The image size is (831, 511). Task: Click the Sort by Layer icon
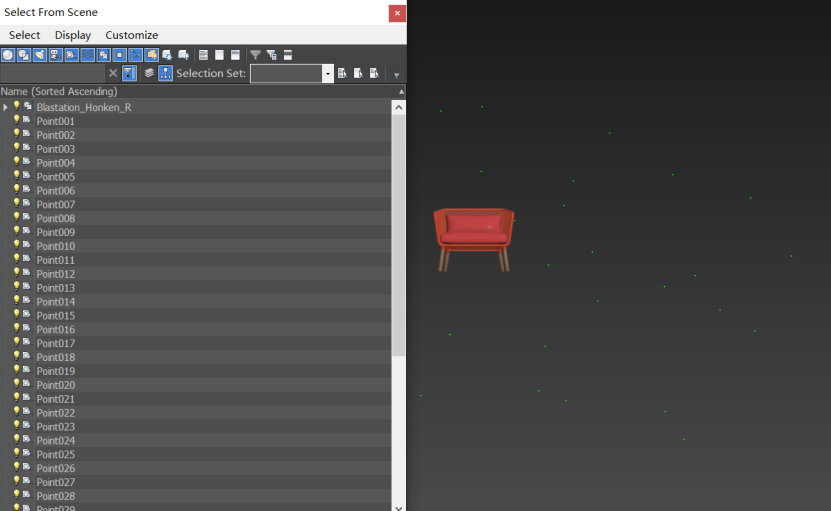point(149,73)
